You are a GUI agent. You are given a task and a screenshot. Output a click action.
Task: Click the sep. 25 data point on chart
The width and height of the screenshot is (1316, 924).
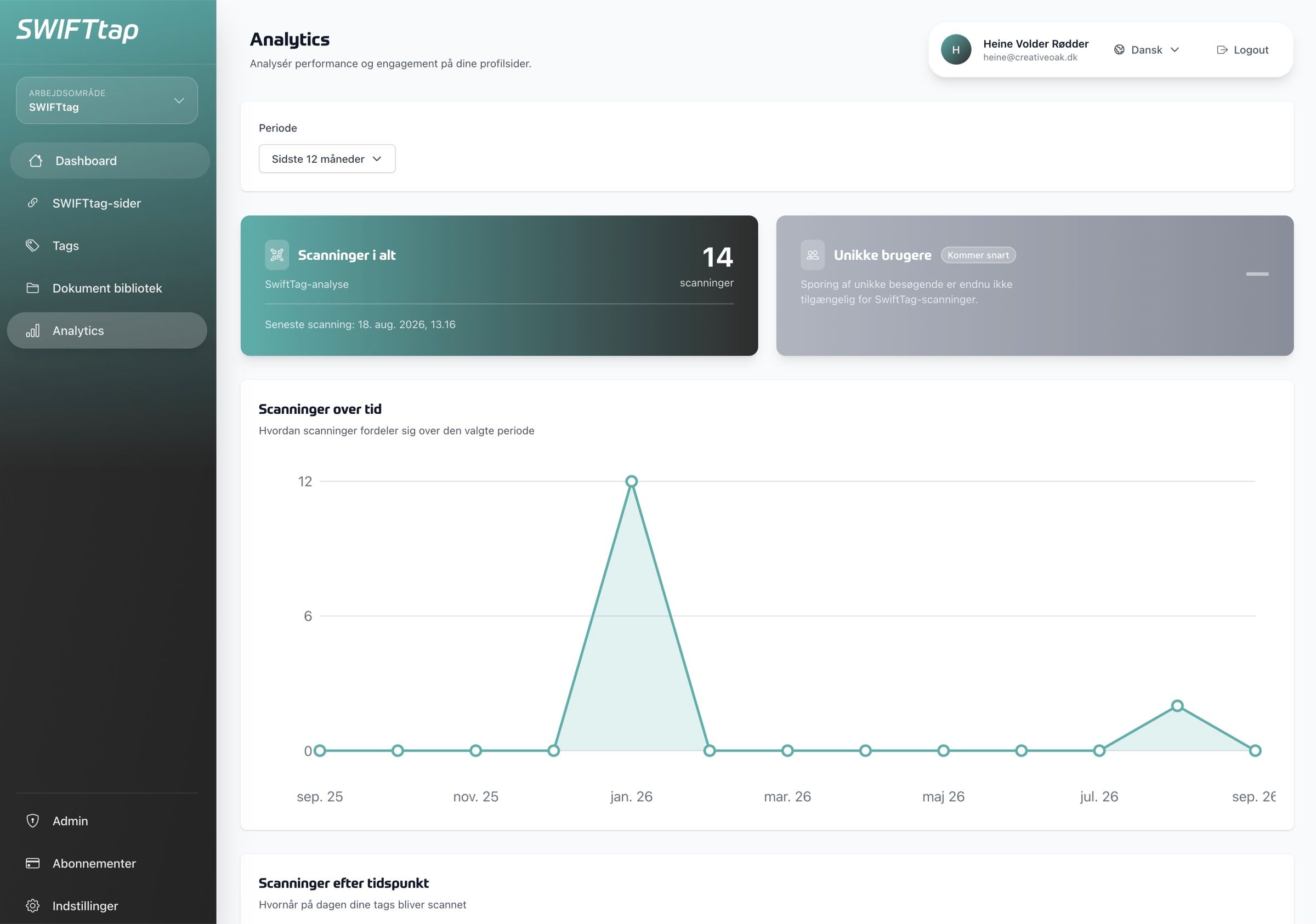[x=320, y=750]
